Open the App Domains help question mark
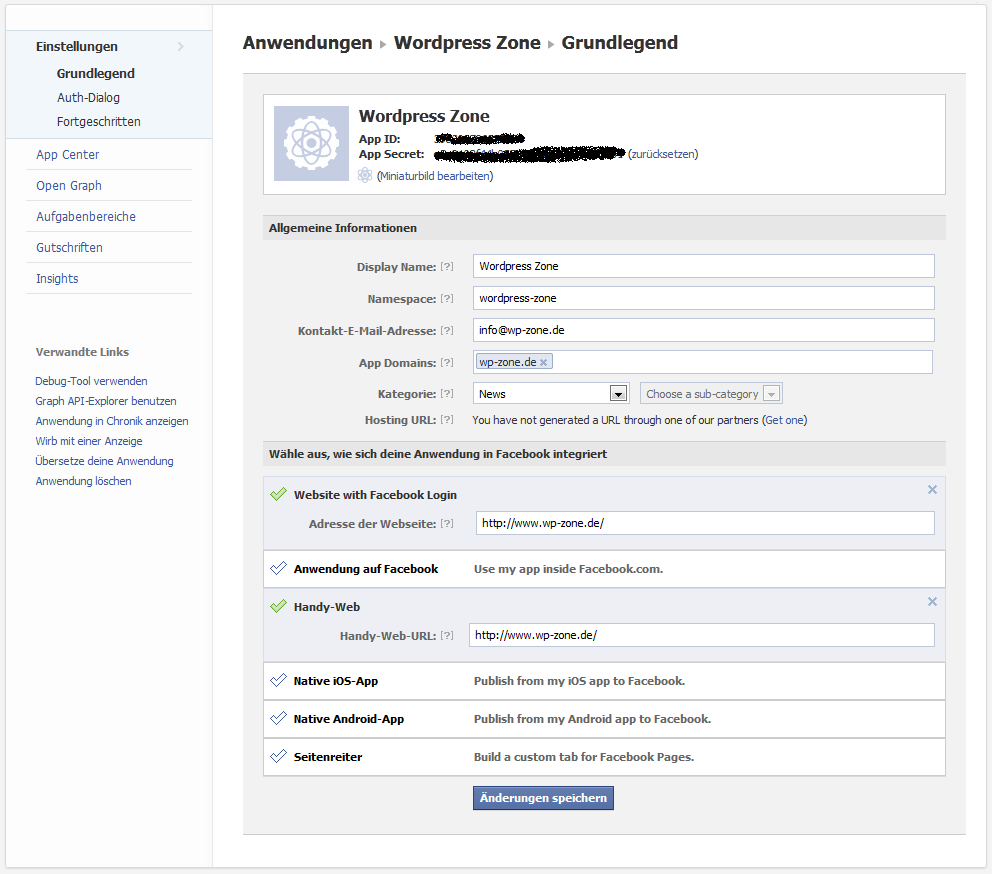Viewport: 992px width, 874px height. click(447, 363)
